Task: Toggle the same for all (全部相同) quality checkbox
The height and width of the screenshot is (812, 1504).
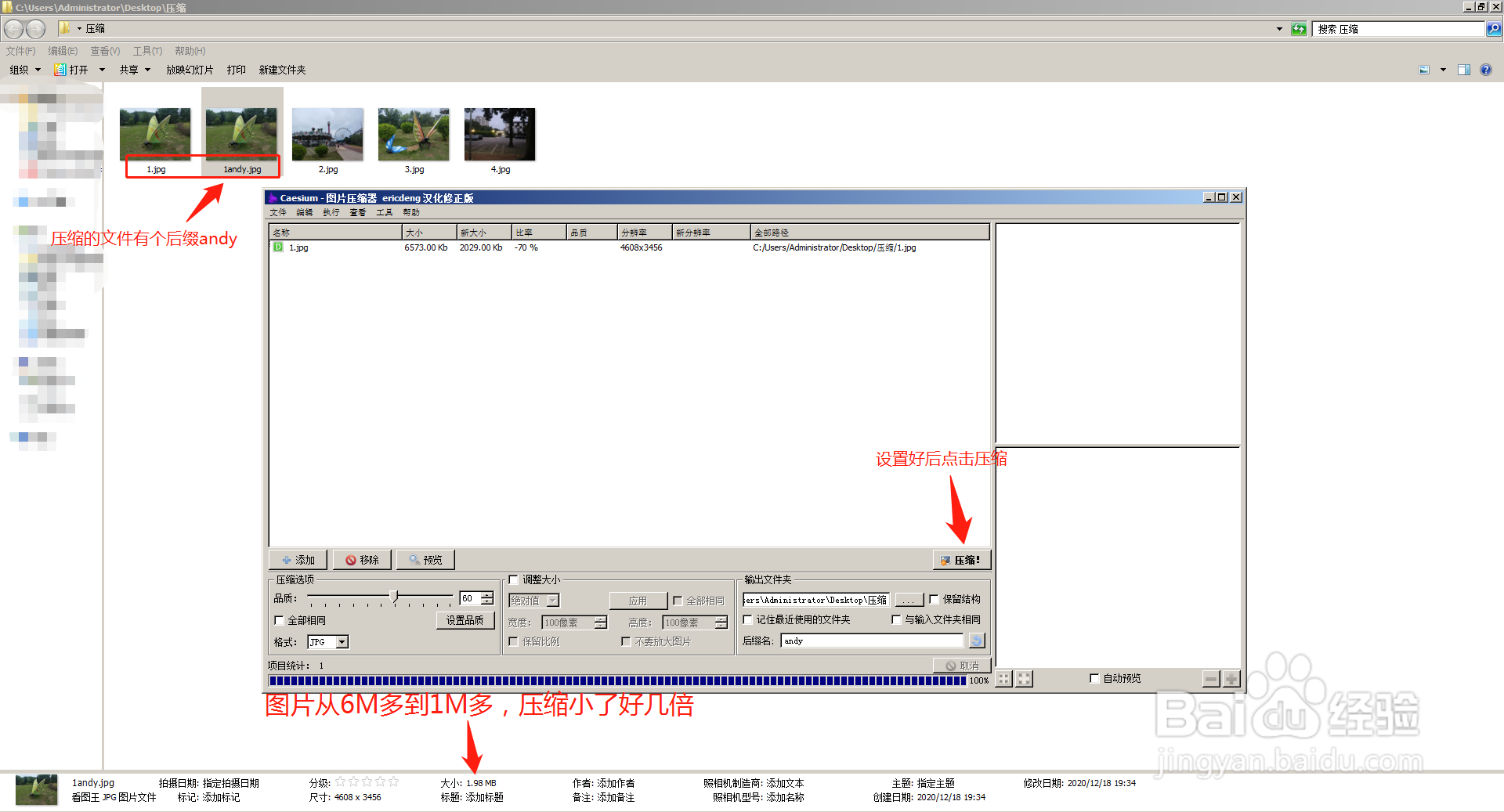Action: (x=279, y=620)
